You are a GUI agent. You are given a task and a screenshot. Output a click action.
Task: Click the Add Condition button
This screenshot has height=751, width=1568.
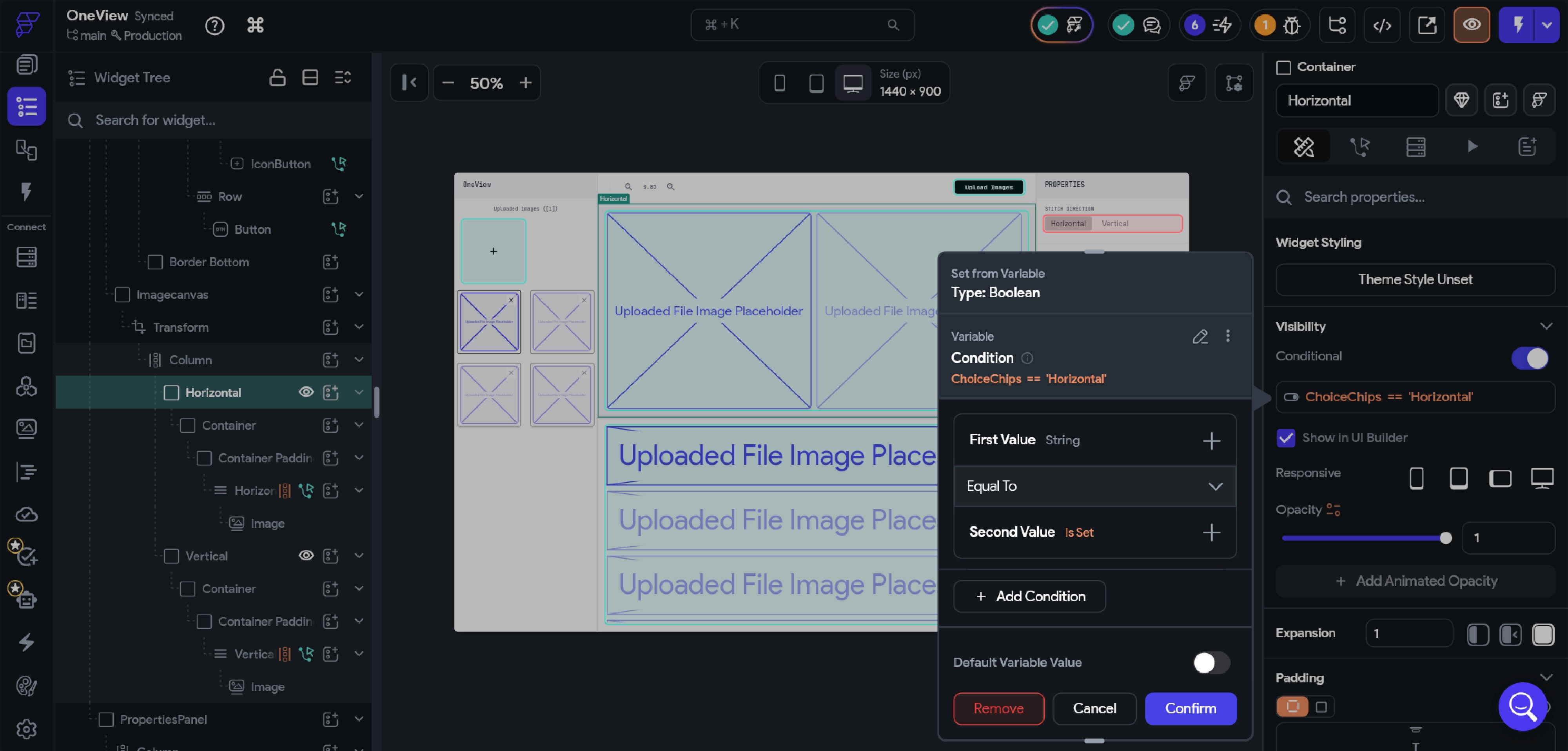(1029, 596)
